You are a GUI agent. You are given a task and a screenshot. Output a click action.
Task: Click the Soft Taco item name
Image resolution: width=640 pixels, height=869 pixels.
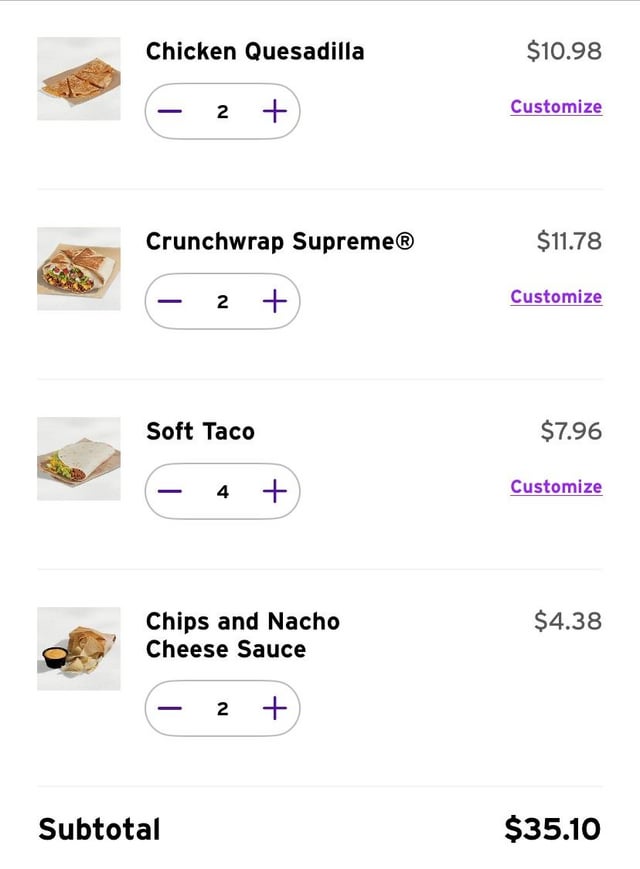(200, 431)
